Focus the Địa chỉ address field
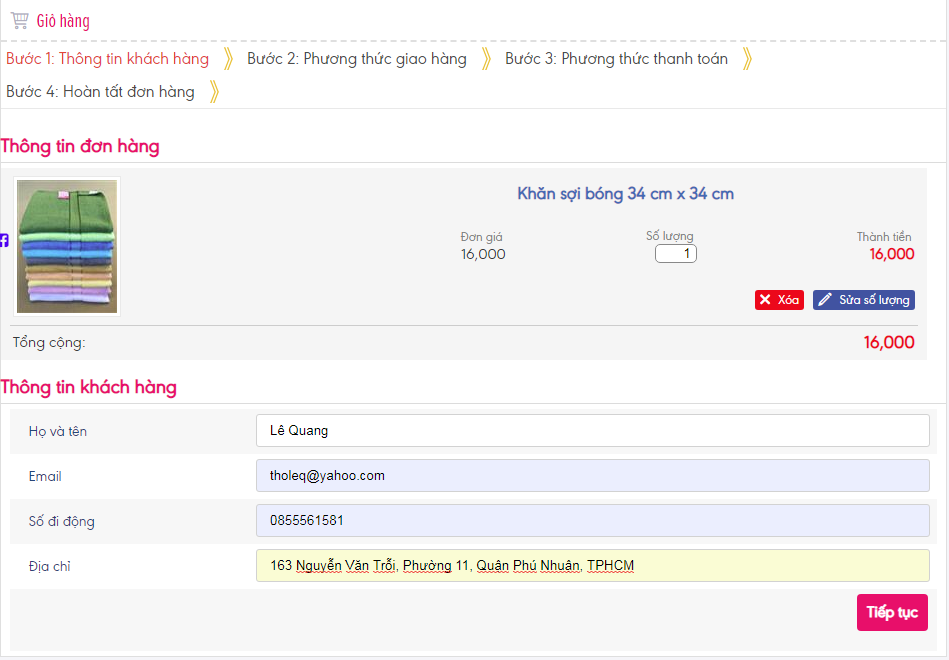 tap(592, 566)
